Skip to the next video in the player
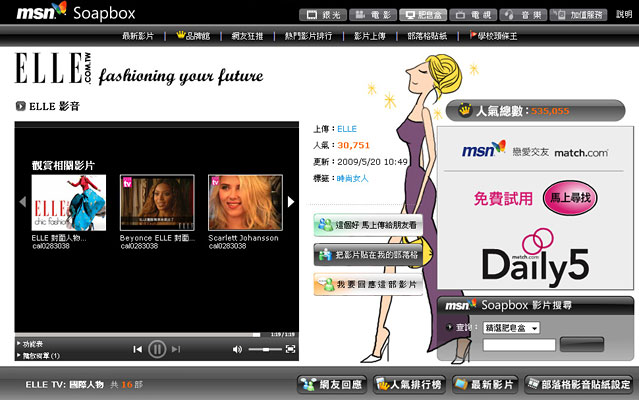This screenshot has width=639, height=400. (176, 349)
